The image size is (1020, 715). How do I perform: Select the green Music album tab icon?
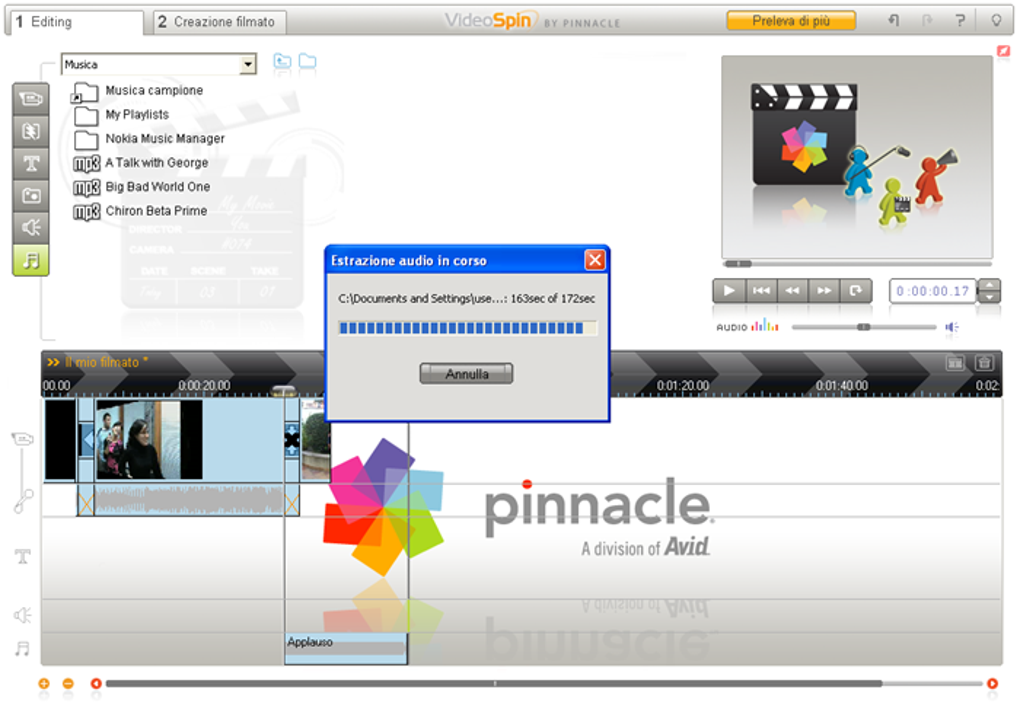click(31, 260)
